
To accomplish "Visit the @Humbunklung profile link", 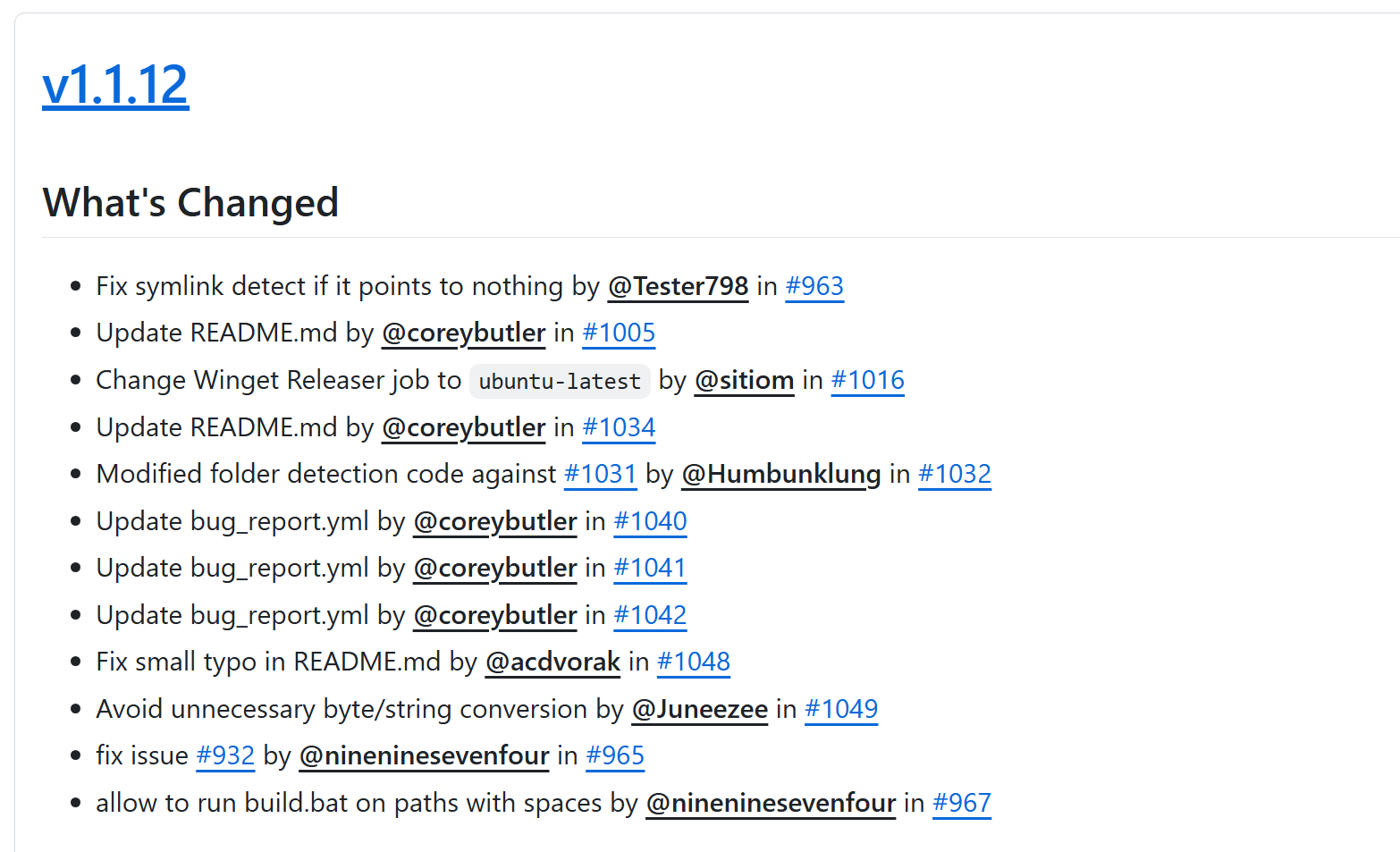I will pyautogui.click(x=780, y=474).
